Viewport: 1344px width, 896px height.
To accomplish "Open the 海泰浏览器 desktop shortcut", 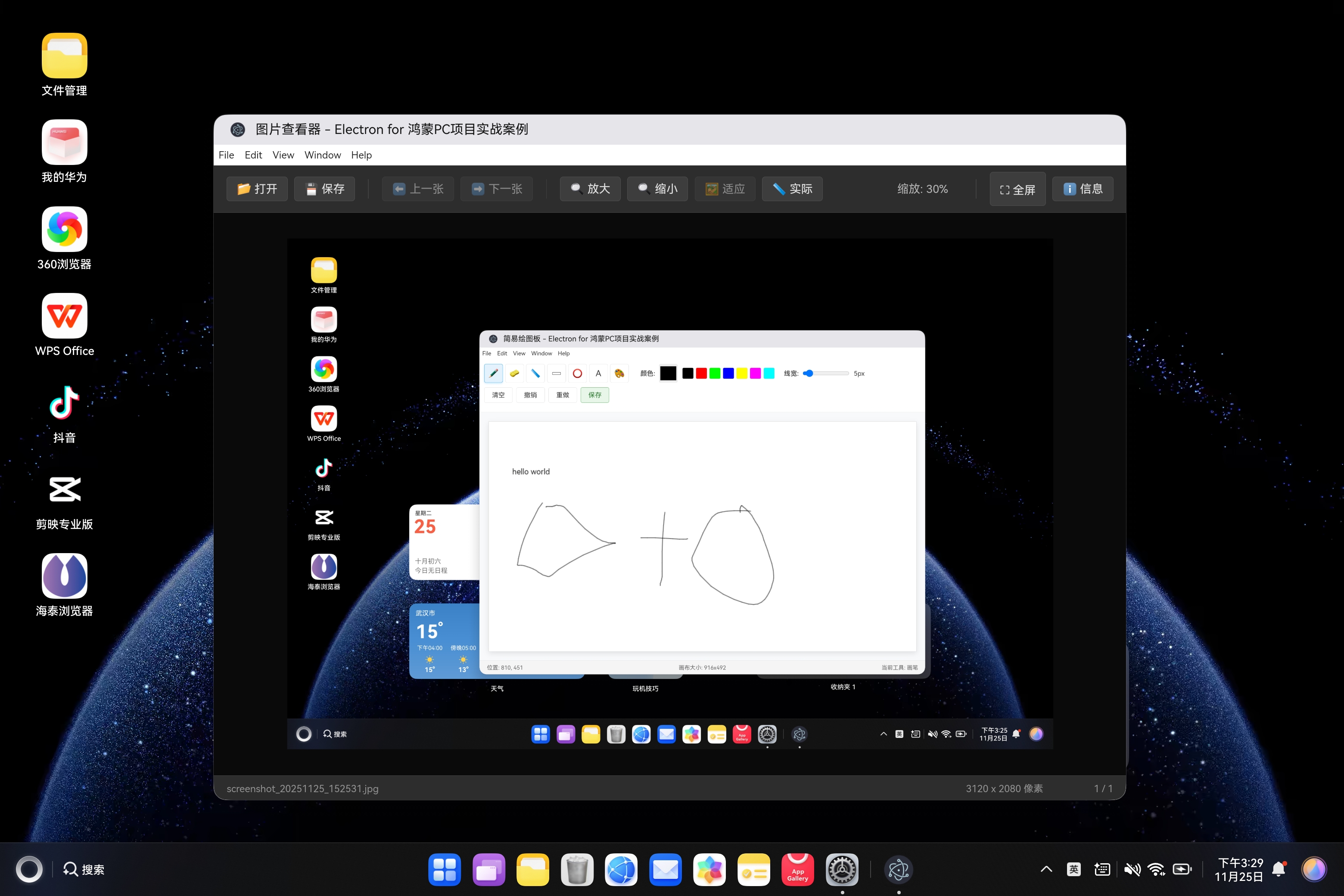I will (x=65, y=576).
